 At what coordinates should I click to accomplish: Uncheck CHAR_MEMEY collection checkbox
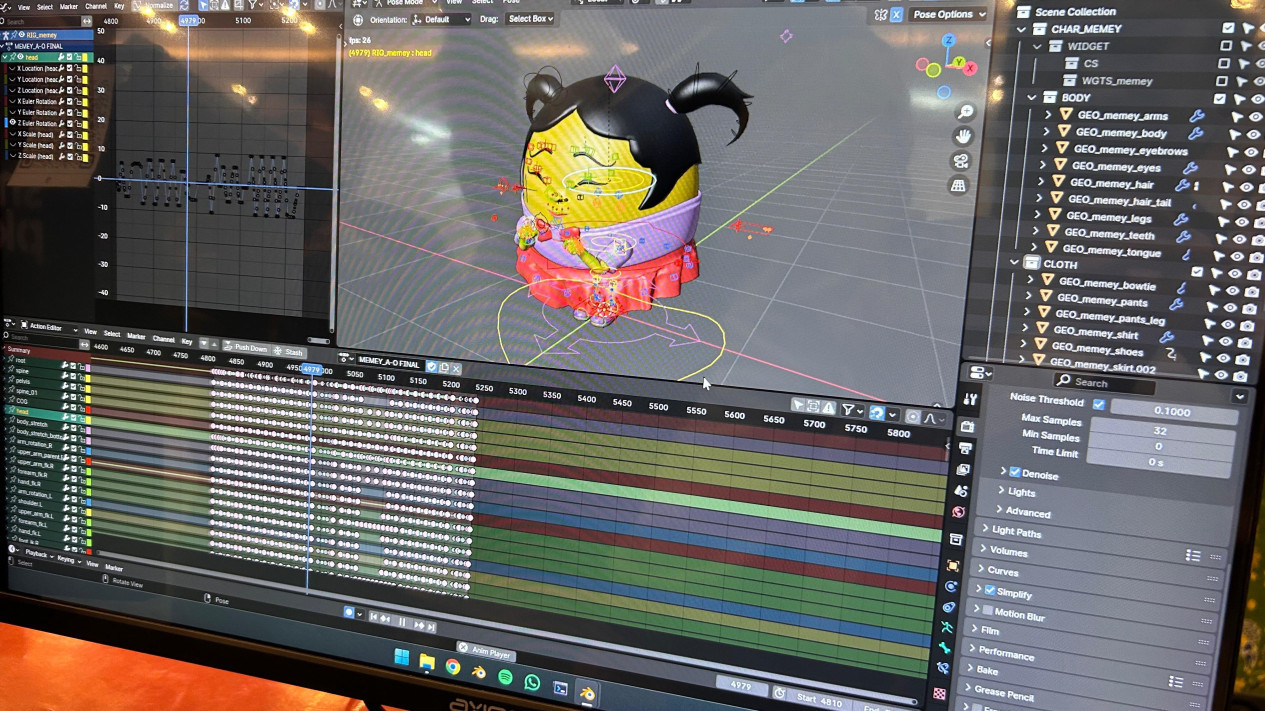click(1228, 28)
